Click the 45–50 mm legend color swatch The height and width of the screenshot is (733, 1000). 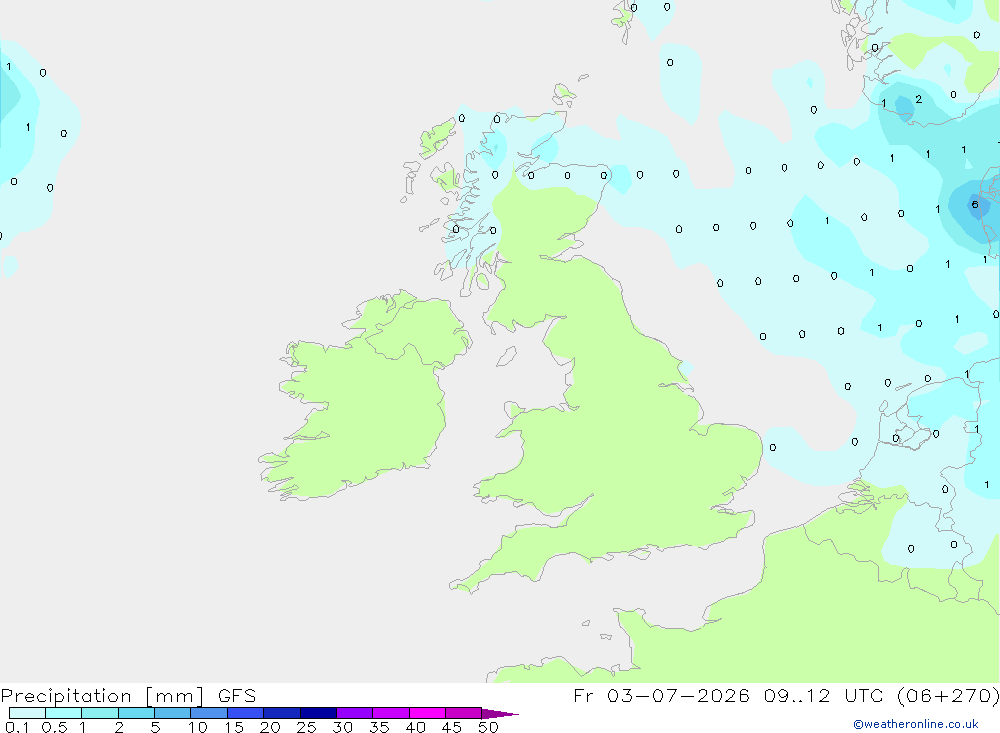464,713
